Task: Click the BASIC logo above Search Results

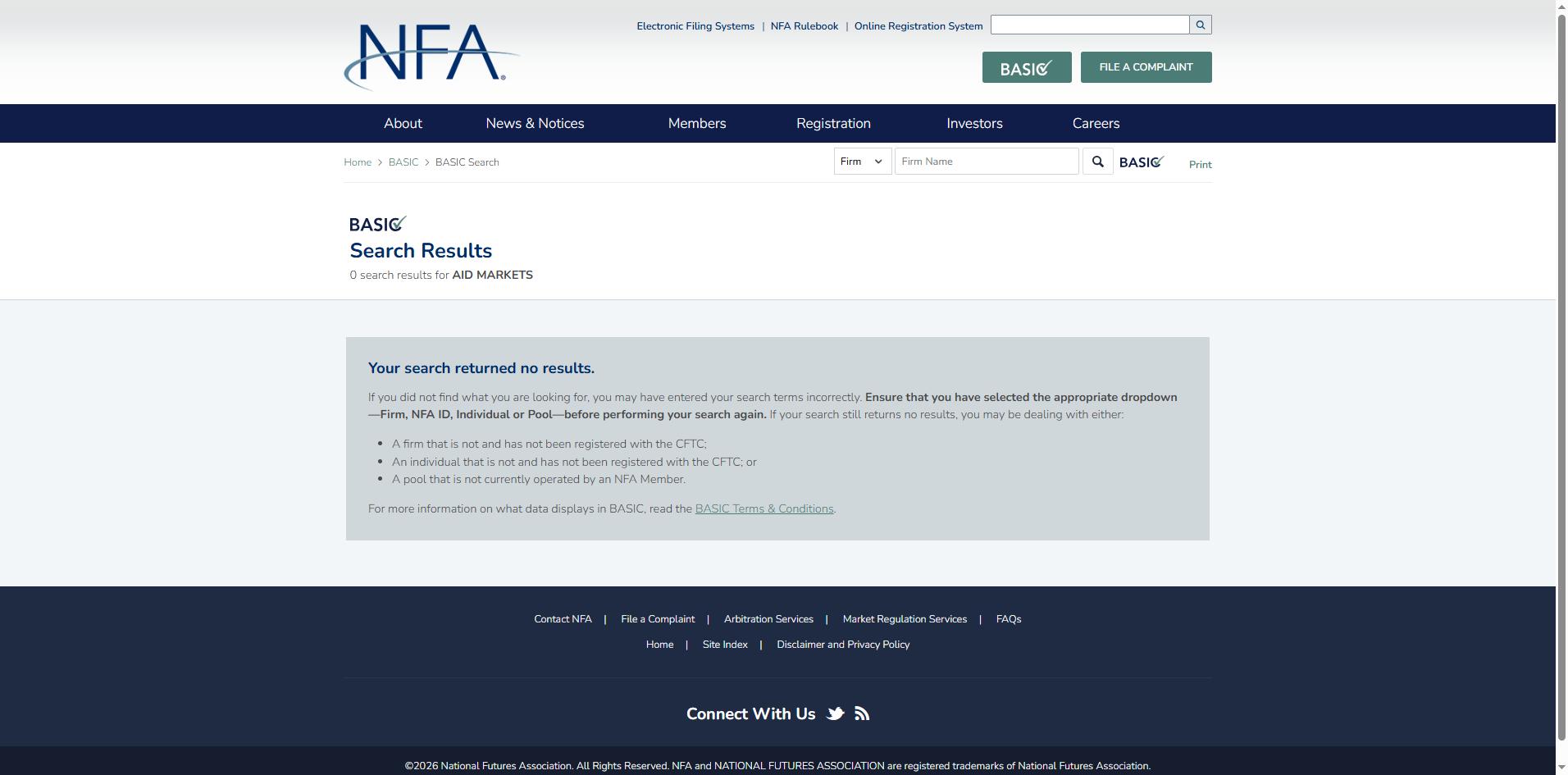Action: point(378,224)
